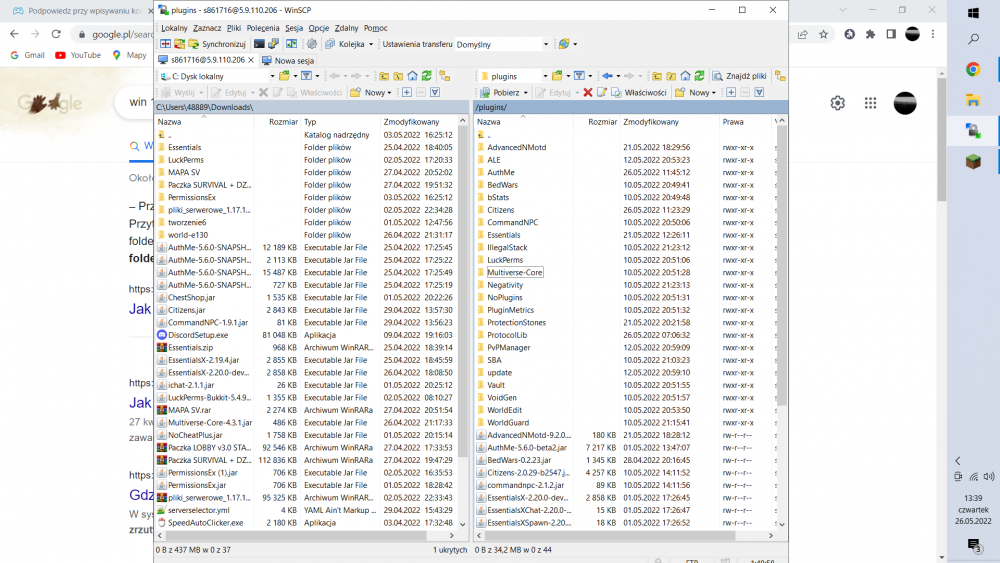The height and width of the screenshot is (563, 1000).
Task: Open the Kolejka dropdown arrow
Action: coord(371,44)
